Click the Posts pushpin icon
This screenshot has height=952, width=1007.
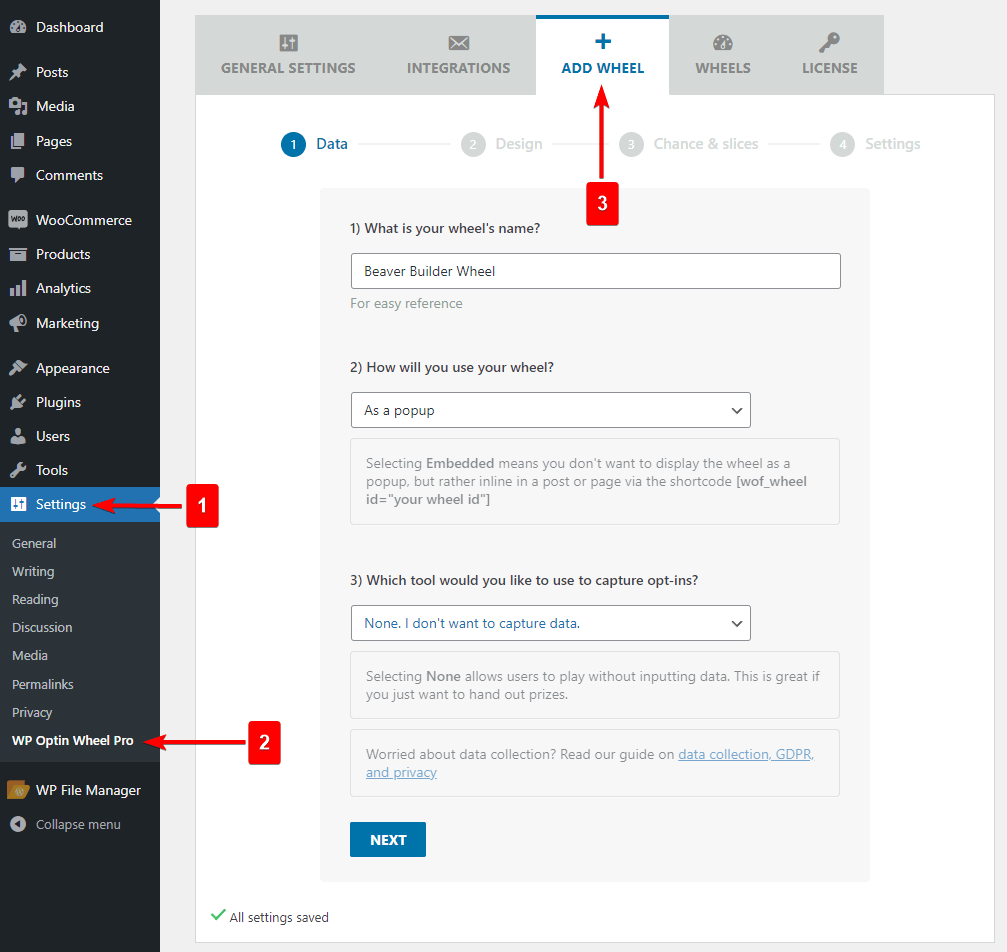click(18, 72)
